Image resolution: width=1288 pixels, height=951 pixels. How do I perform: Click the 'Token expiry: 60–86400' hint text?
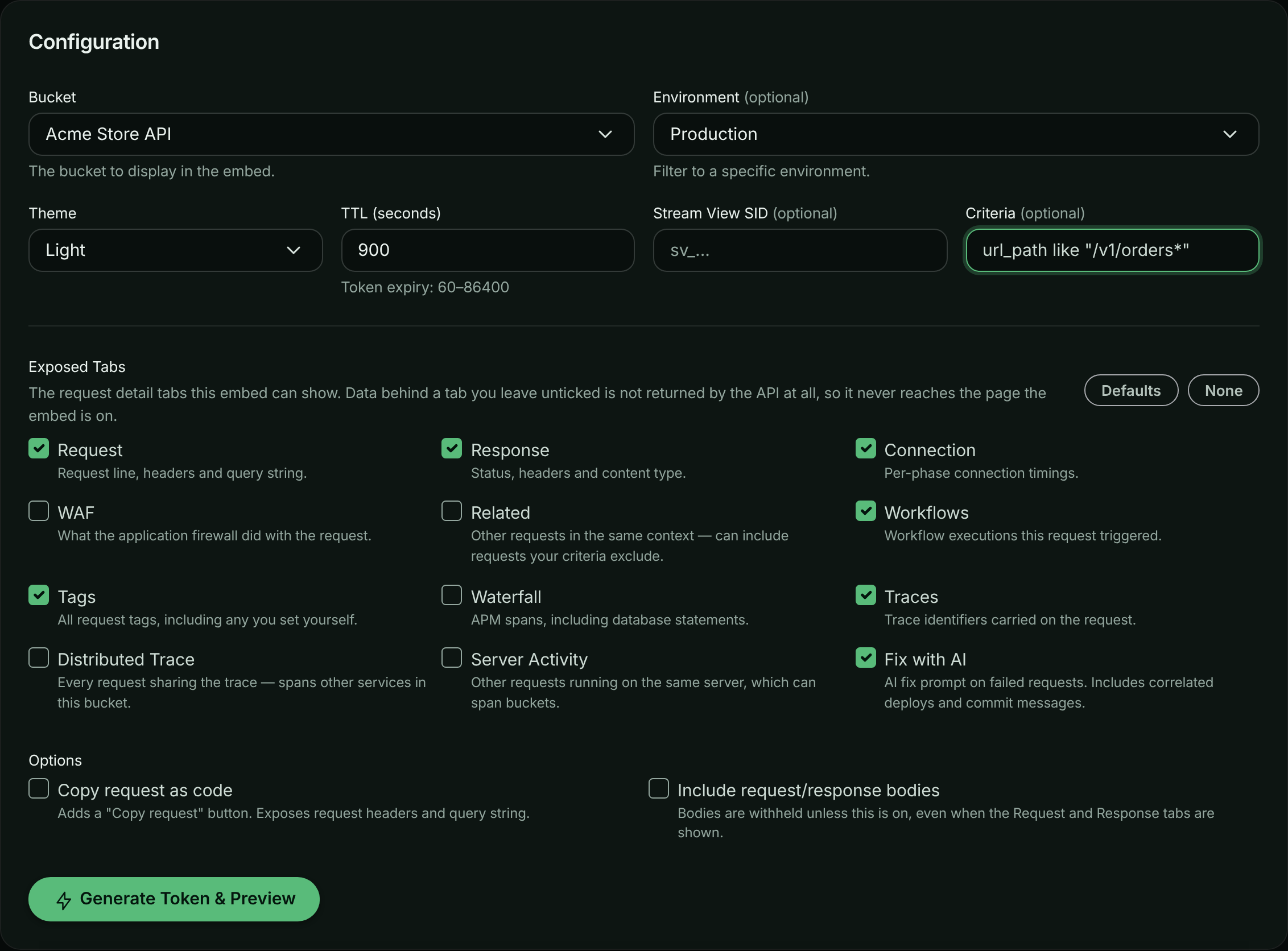point(425,287)
